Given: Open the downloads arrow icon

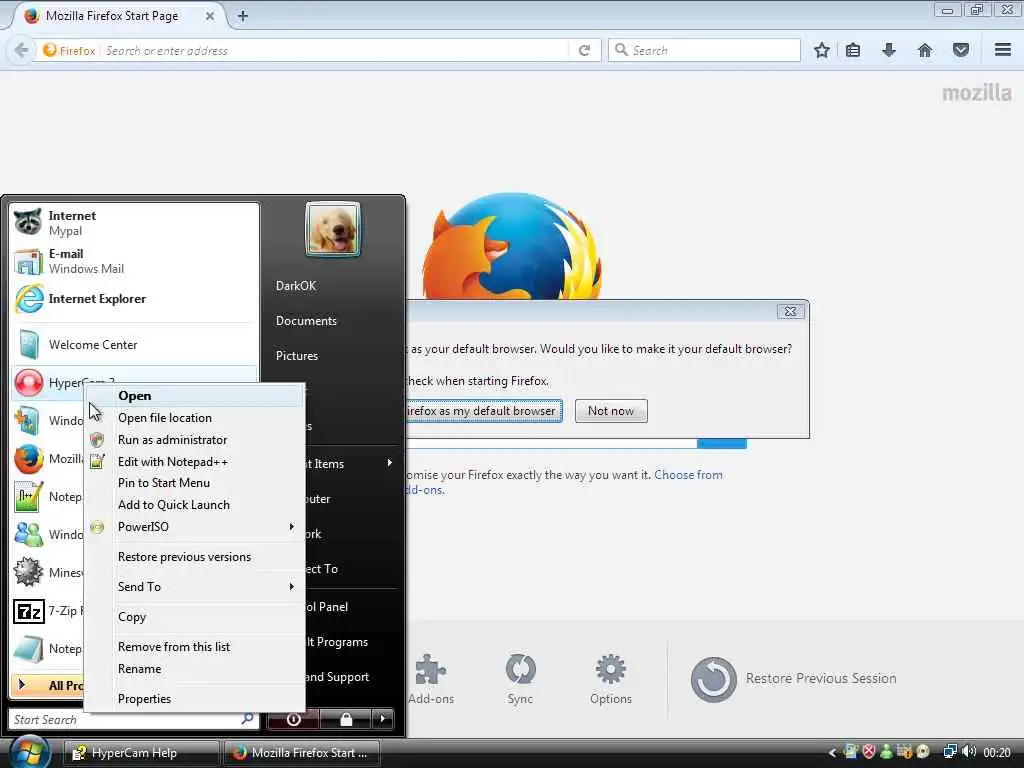Looking at the screenshot, I should click(x=889, y=50).
